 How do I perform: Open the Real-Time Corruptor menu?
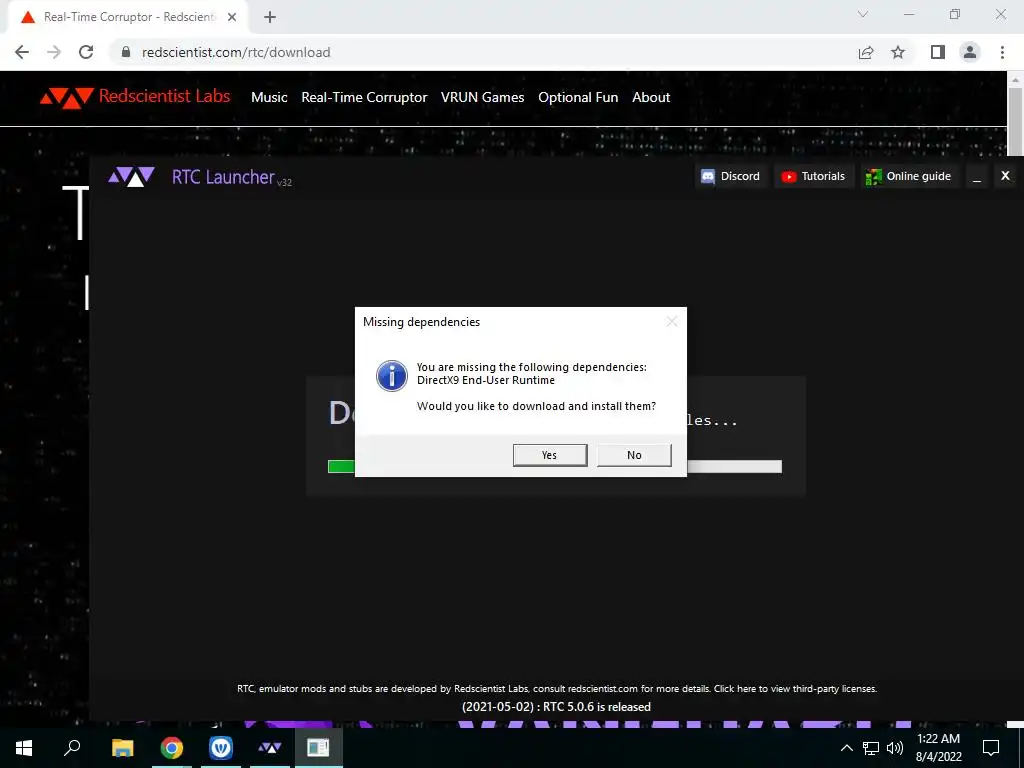coord(364,97)
